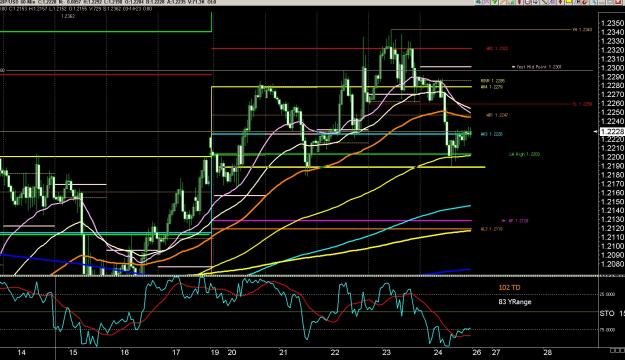Click the horizontal scroll arrows at bottom right
625x360 pixels.
617,350
